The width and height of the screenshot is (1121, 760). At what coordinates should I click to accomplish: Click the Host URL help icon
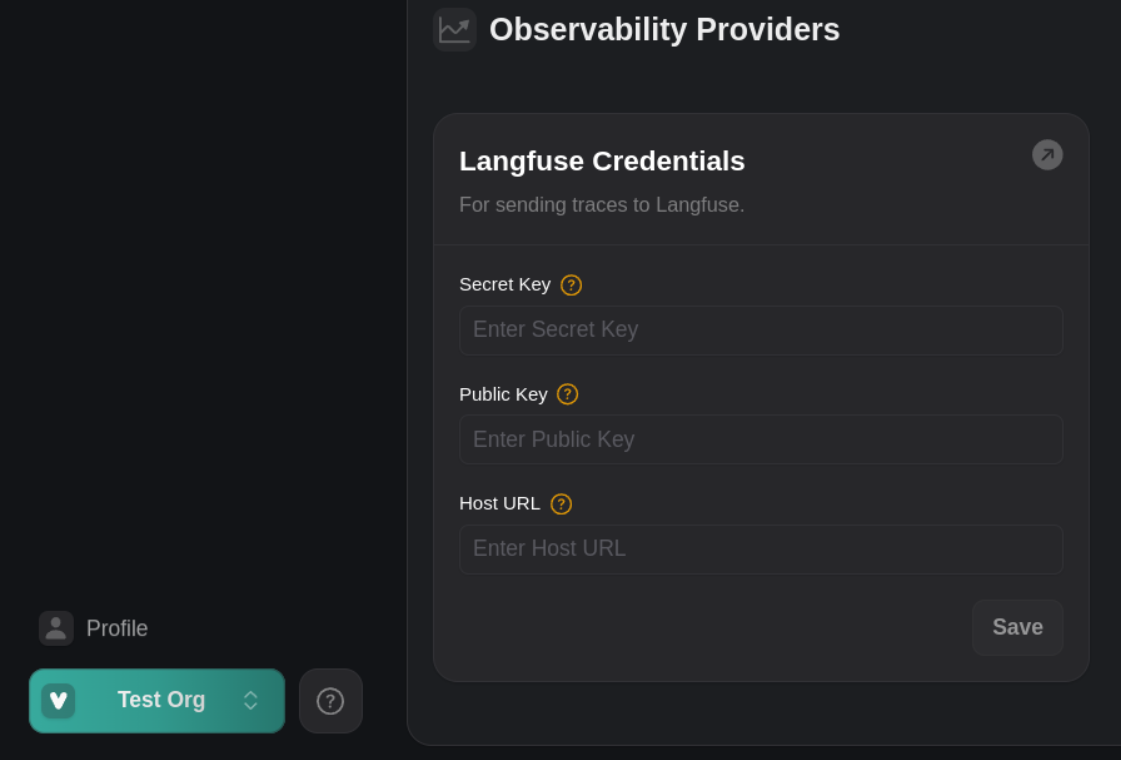[x=561, y=504]
